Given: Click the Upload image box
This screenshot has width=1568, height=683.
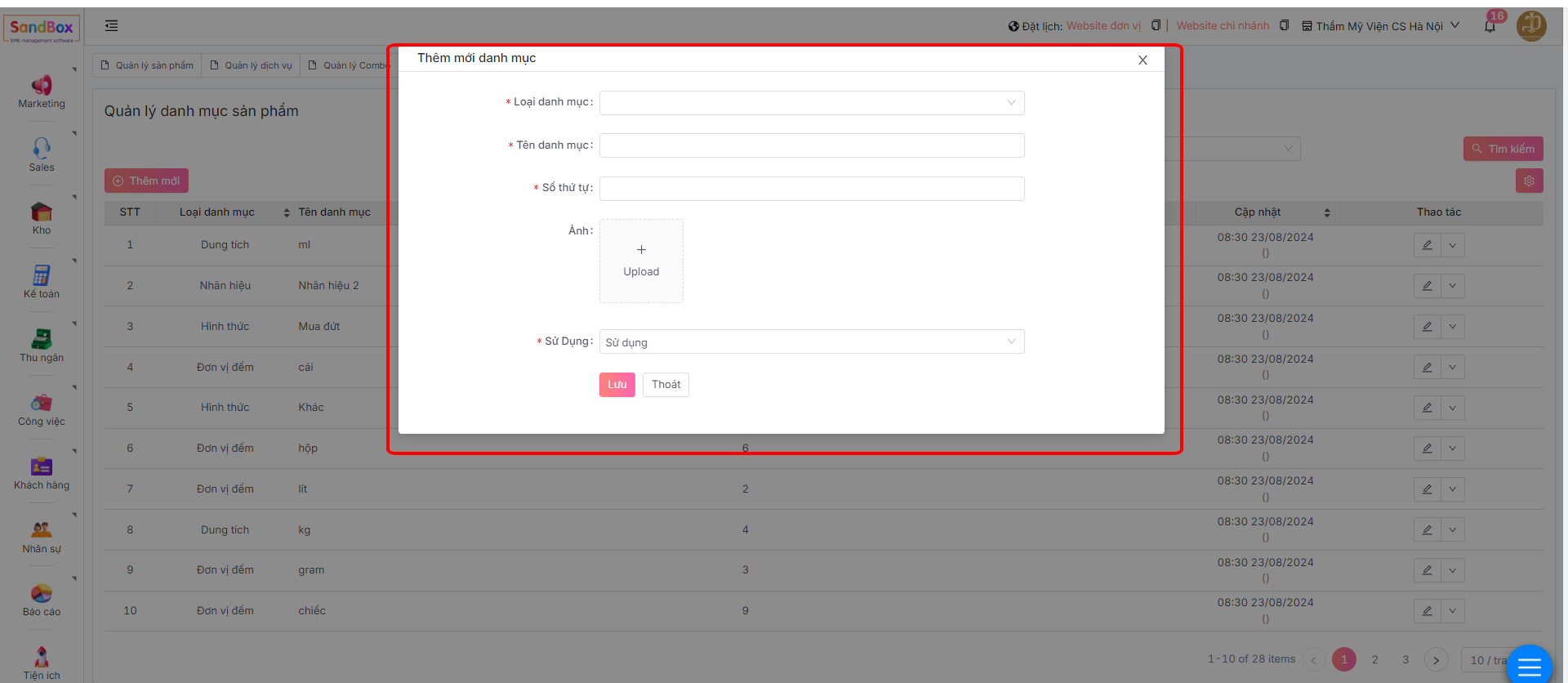Looking at the screenshot, I should [x=641, y=261].
